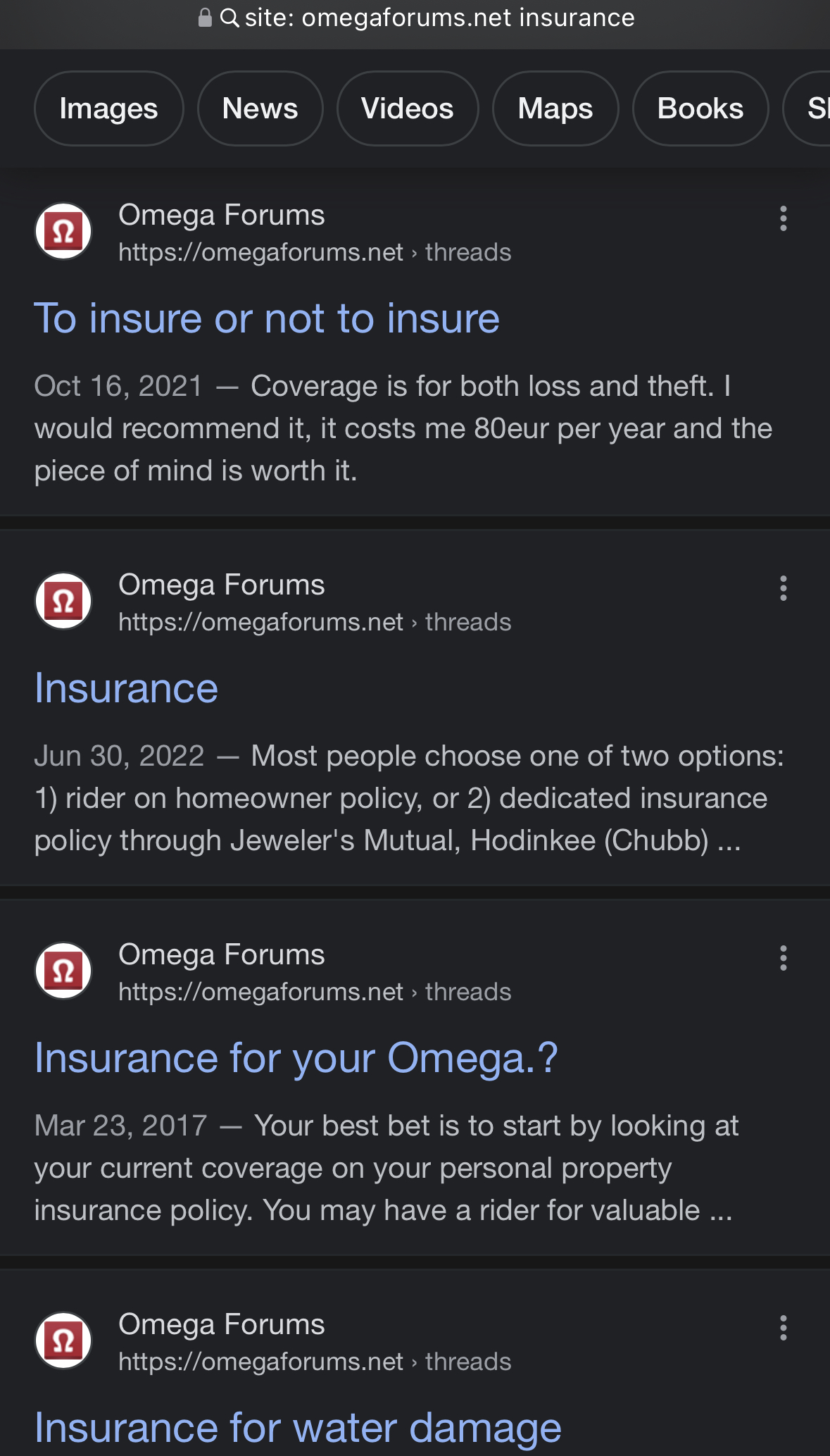This screenshot has width=830, height=1456.
Task: Open the 'Insurance' thread link
Action: 127,688
